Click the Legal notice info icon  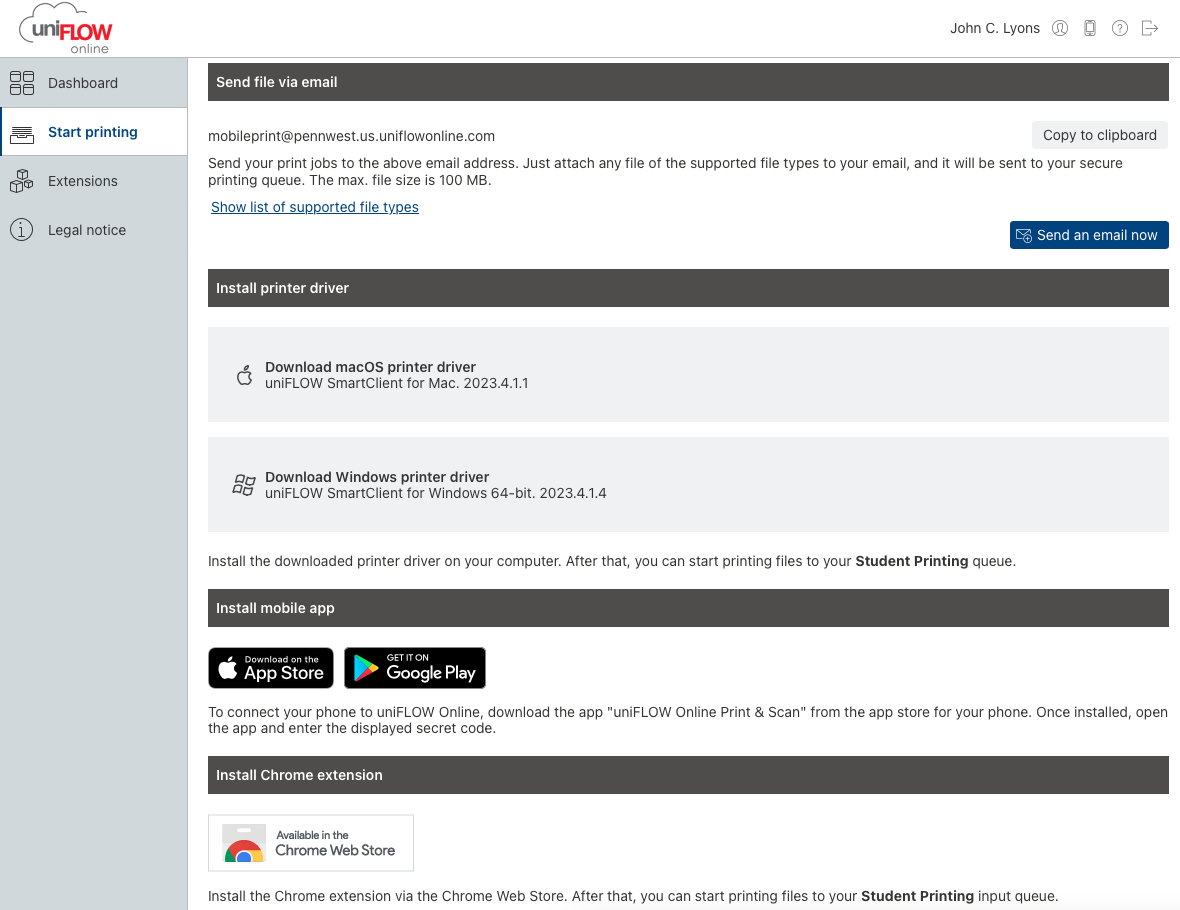pyautogui.click(x=22, y=230)
